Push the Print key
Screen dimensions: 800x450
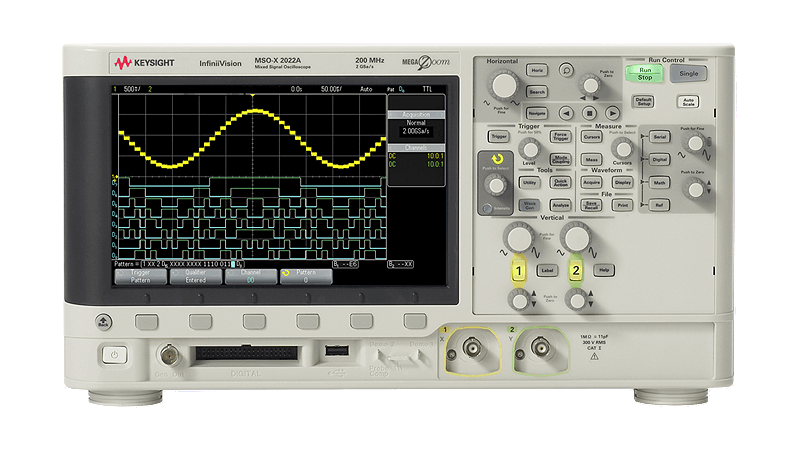[x=622, y=205]
